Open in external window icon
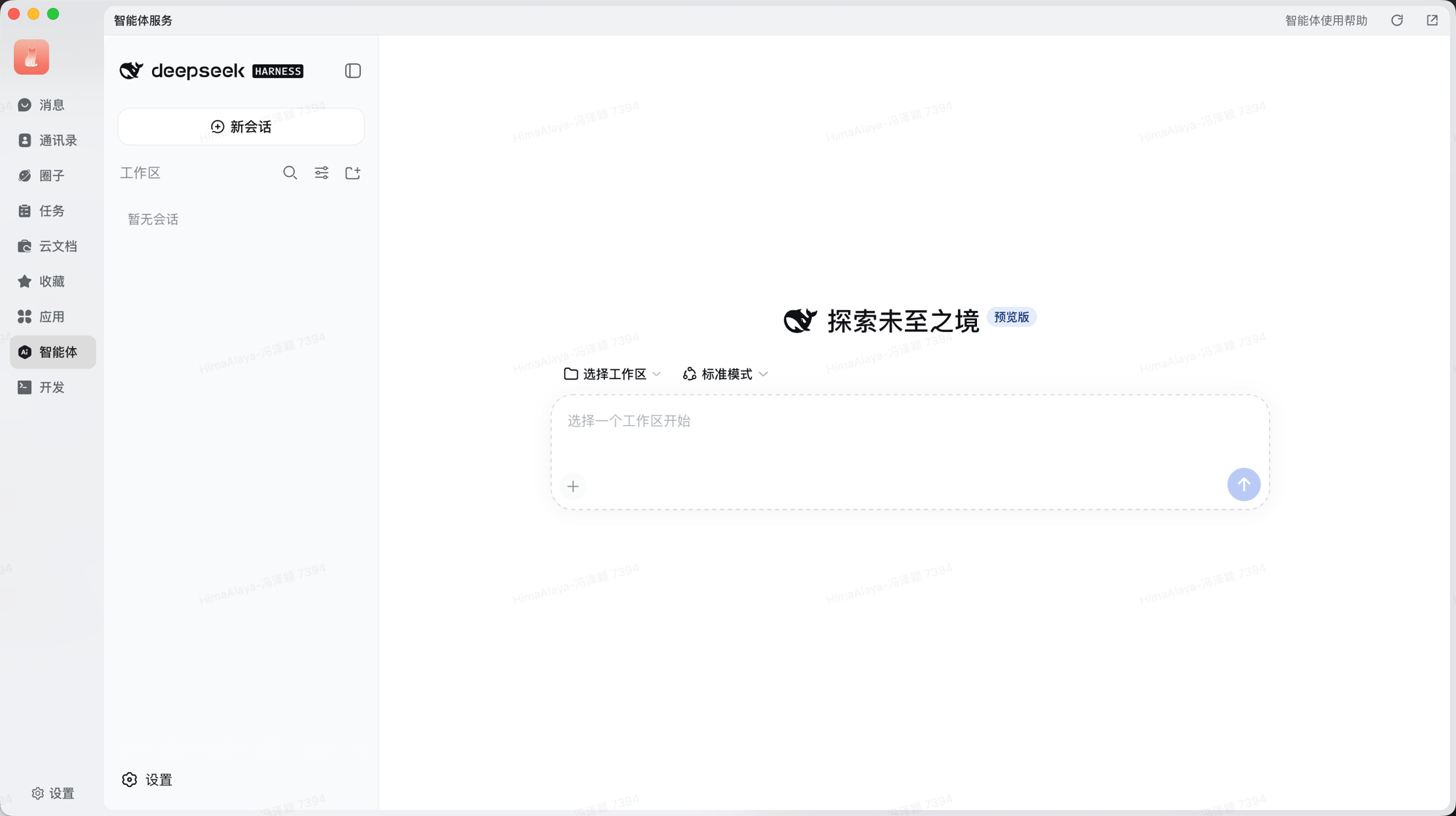 pyautogui.click(x=1432, y=20)
